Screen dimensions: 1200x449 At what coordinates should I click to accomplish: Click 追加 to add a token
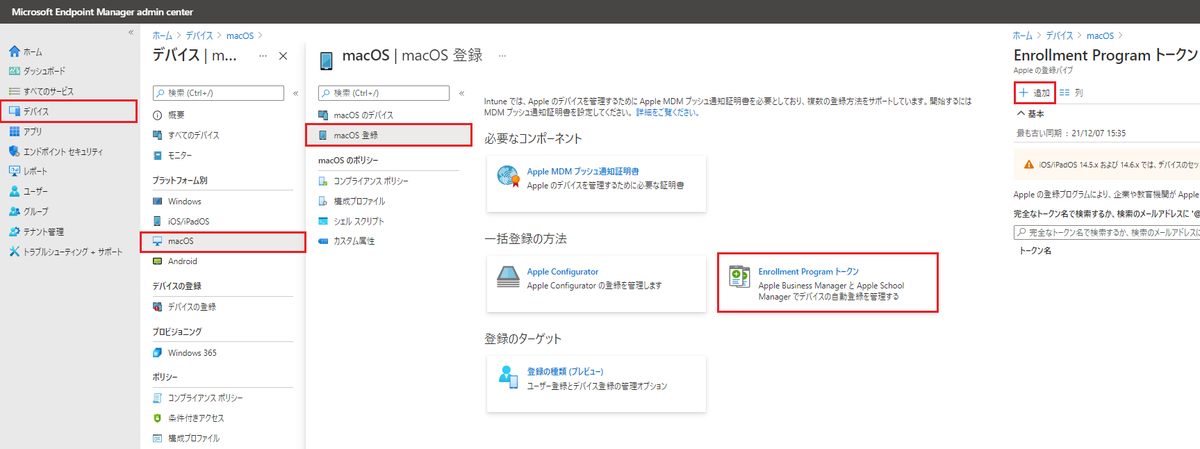coord(1035,92)
